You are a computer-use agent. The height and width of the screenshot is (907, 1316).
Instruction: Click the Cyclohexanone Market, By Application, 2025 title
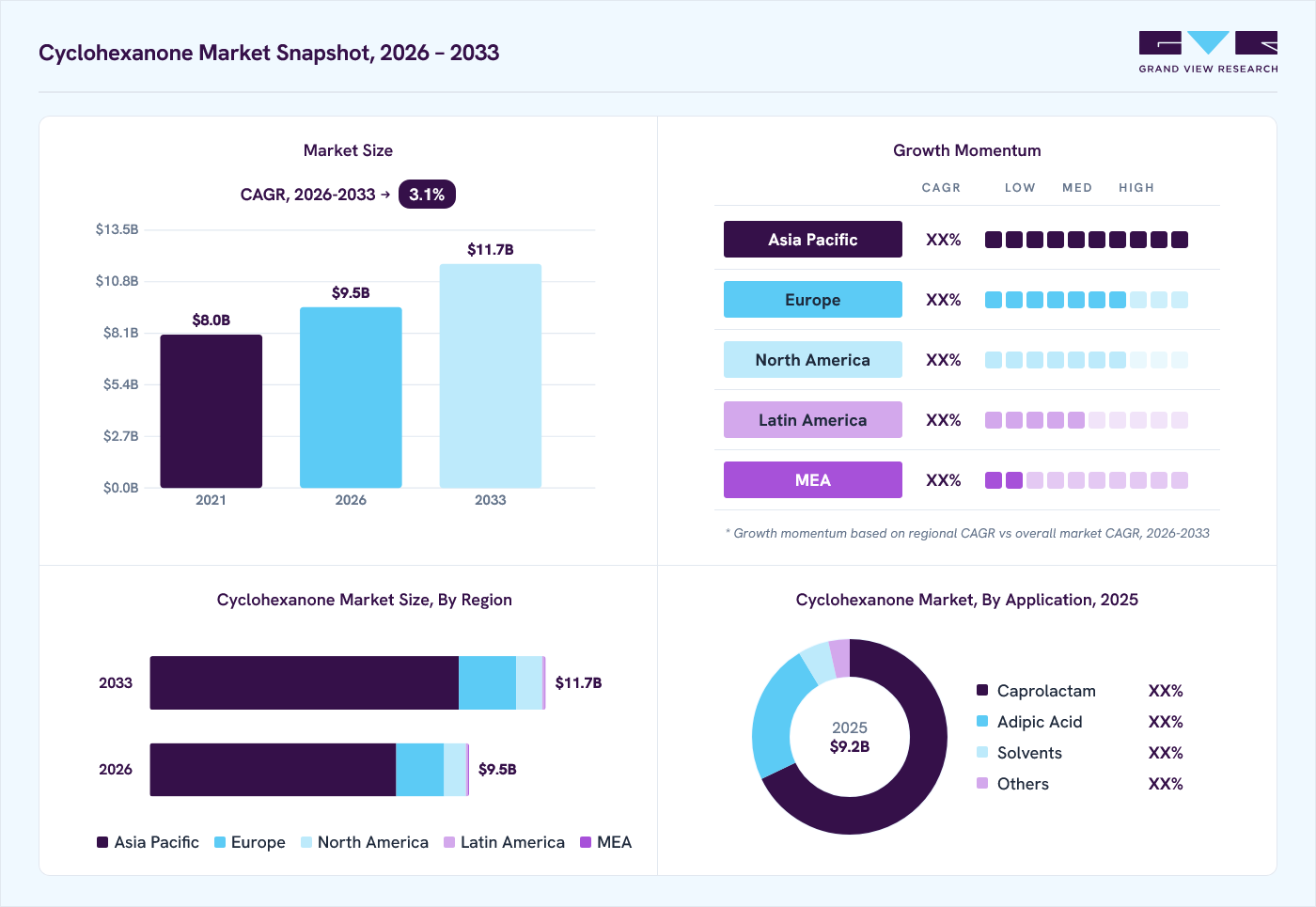pyautogui.click(x=967, y=600)
